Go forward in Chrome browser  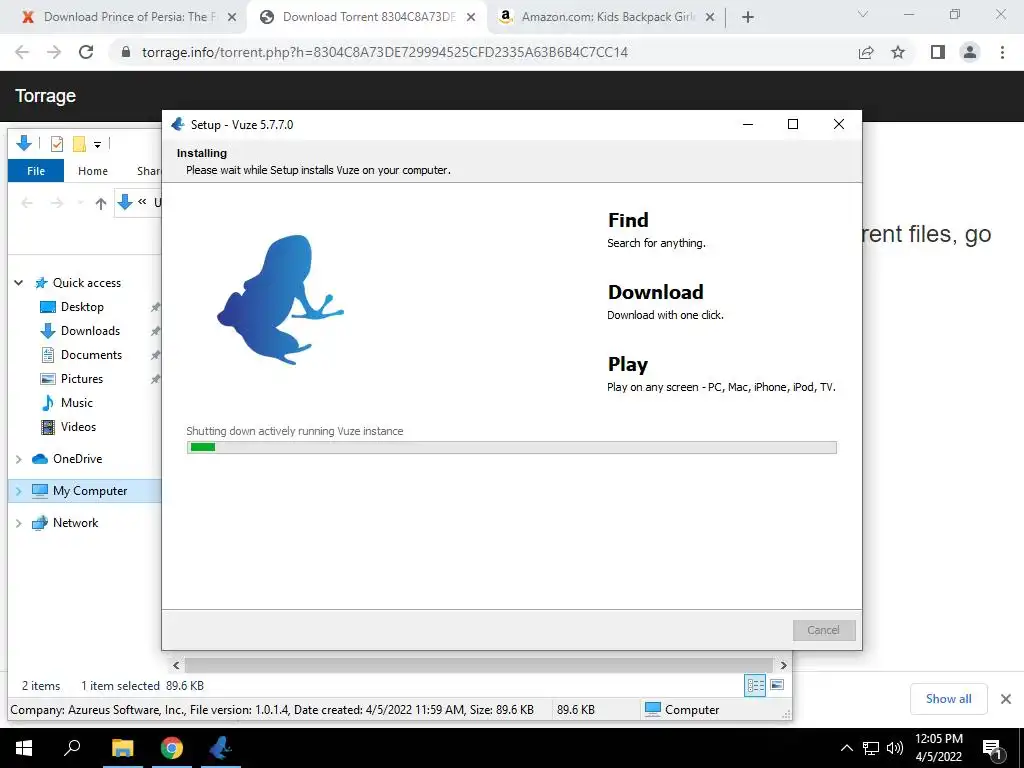pyautogui.click(x=54, y=52)
